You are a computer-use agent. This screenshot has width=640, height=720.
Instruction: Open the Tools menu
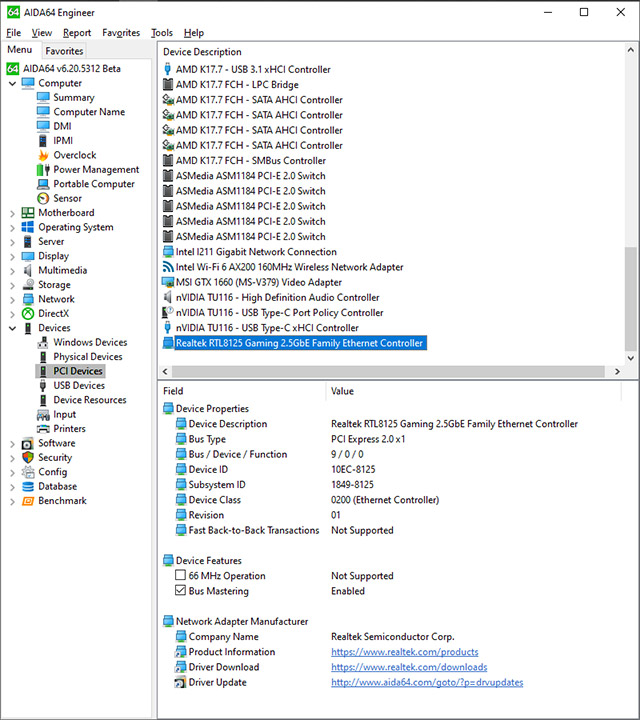[162, 33]
